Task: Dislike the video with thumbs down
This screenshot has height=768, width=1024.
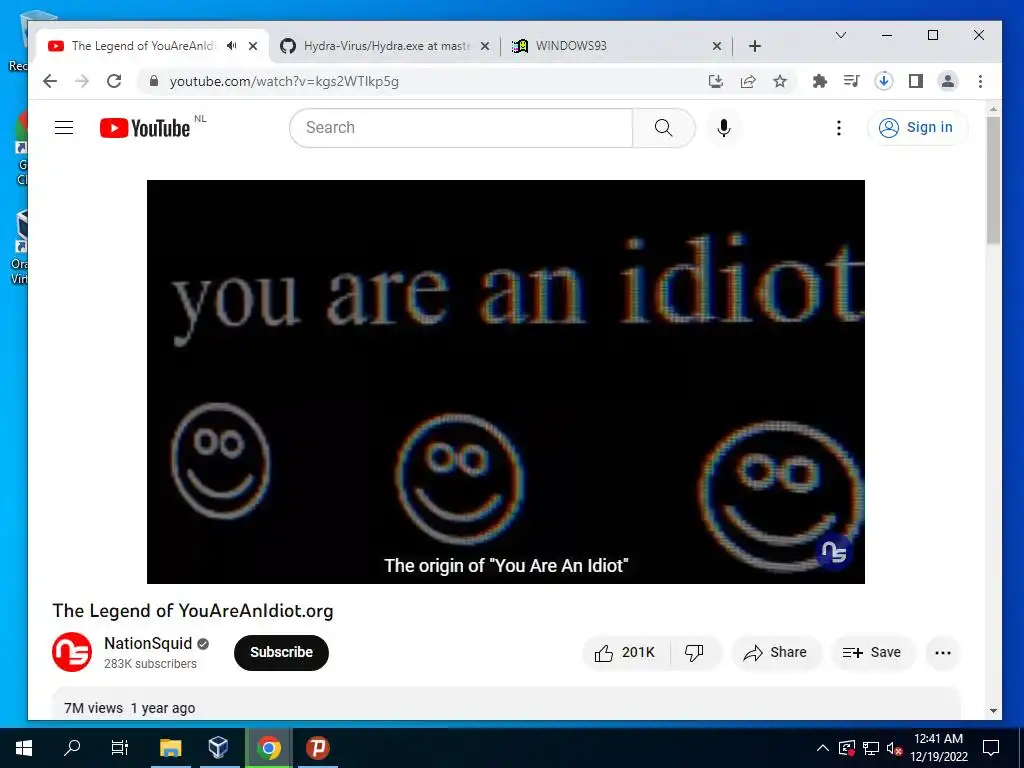Action: (695, 652)
